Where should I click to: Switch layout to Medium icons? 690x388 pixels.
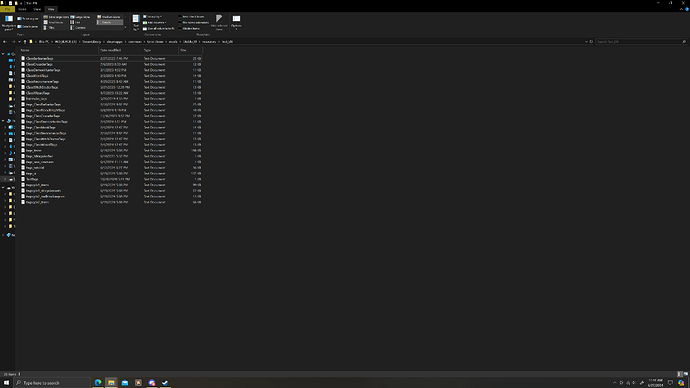(x=109, y=17)
